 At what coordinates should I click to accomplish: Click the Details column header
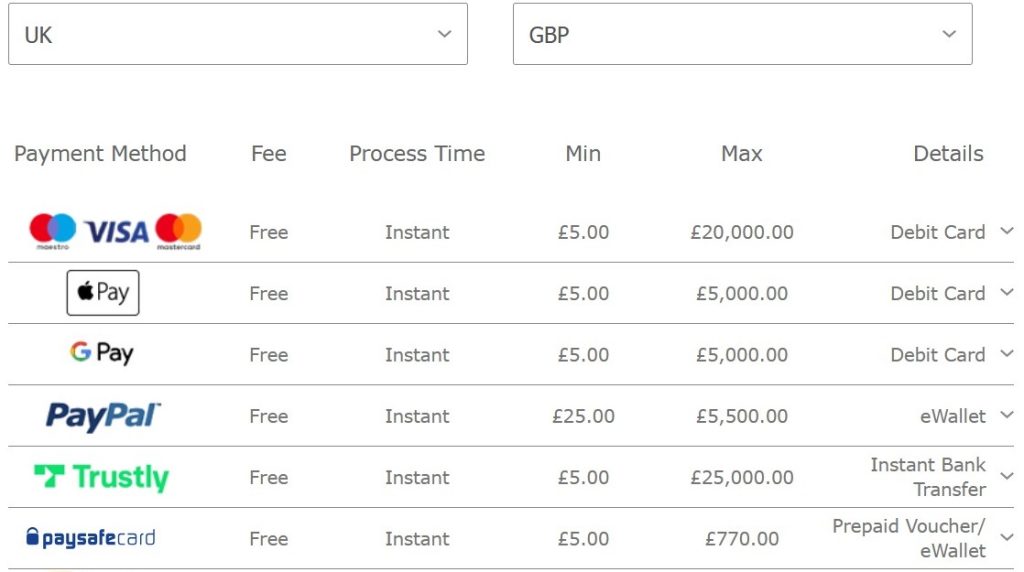coord(948,154)
